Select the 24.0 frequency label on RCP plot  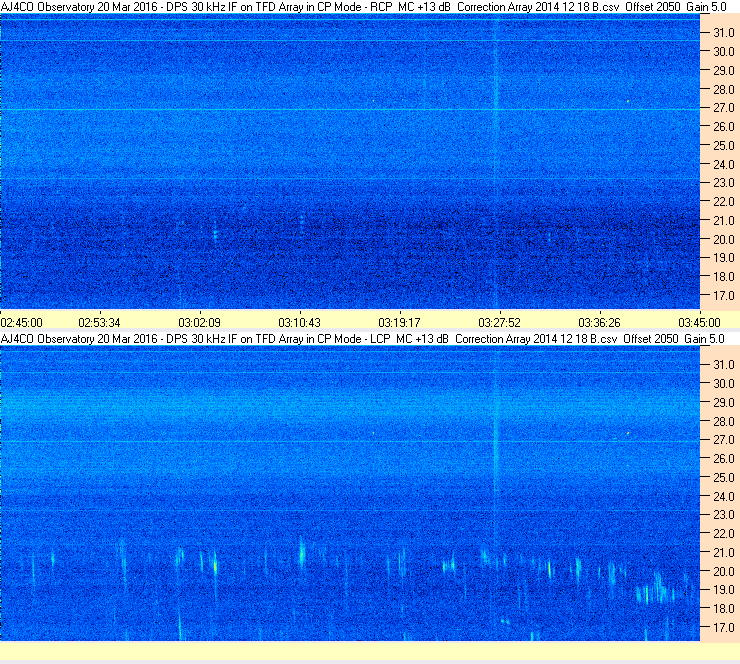tap(724, 165)
